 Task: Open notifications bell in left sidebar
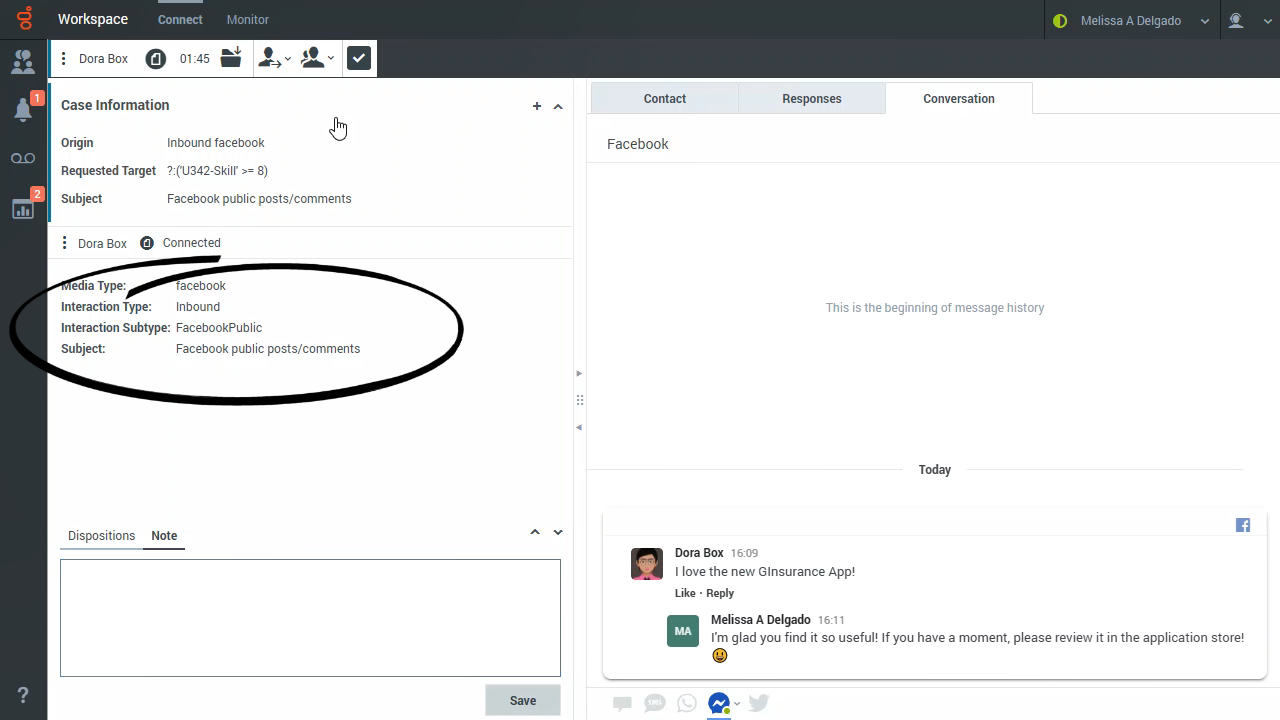(x=23, y=109)
